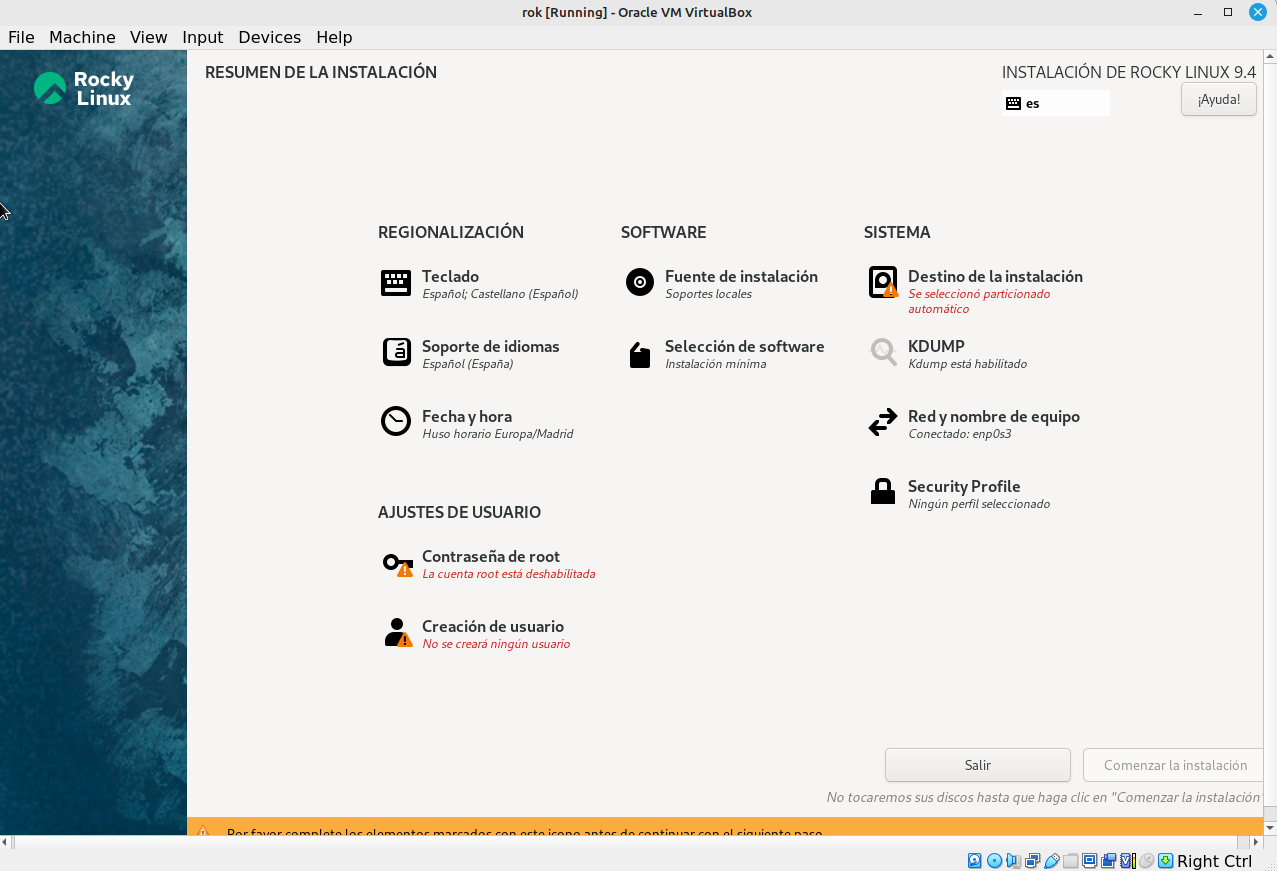Image resolution: width=1277 pixels, height=871 pixels.
Task: Open the Fecha y hora clock icon
Action: 396,421
